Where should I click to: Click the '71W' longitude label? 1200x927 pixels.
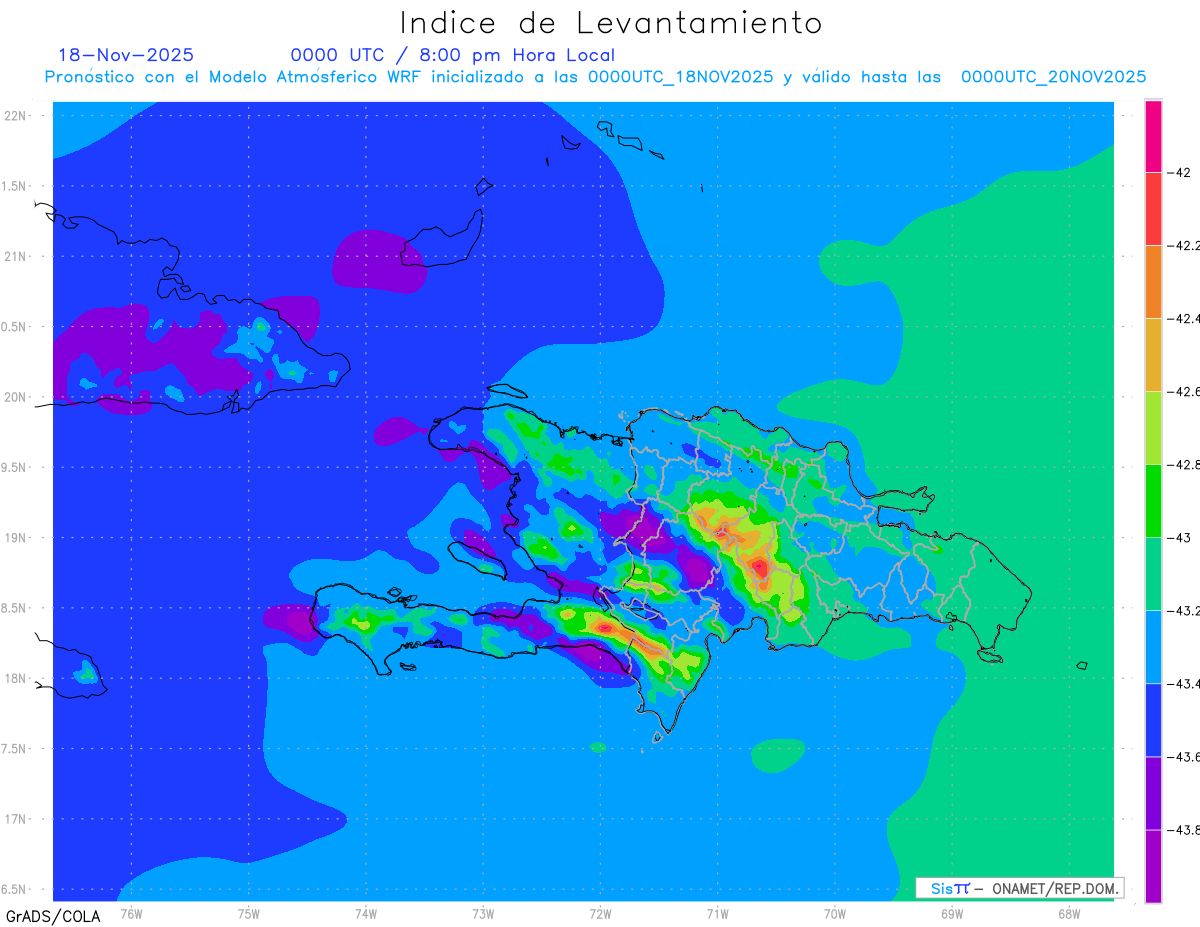717,913
